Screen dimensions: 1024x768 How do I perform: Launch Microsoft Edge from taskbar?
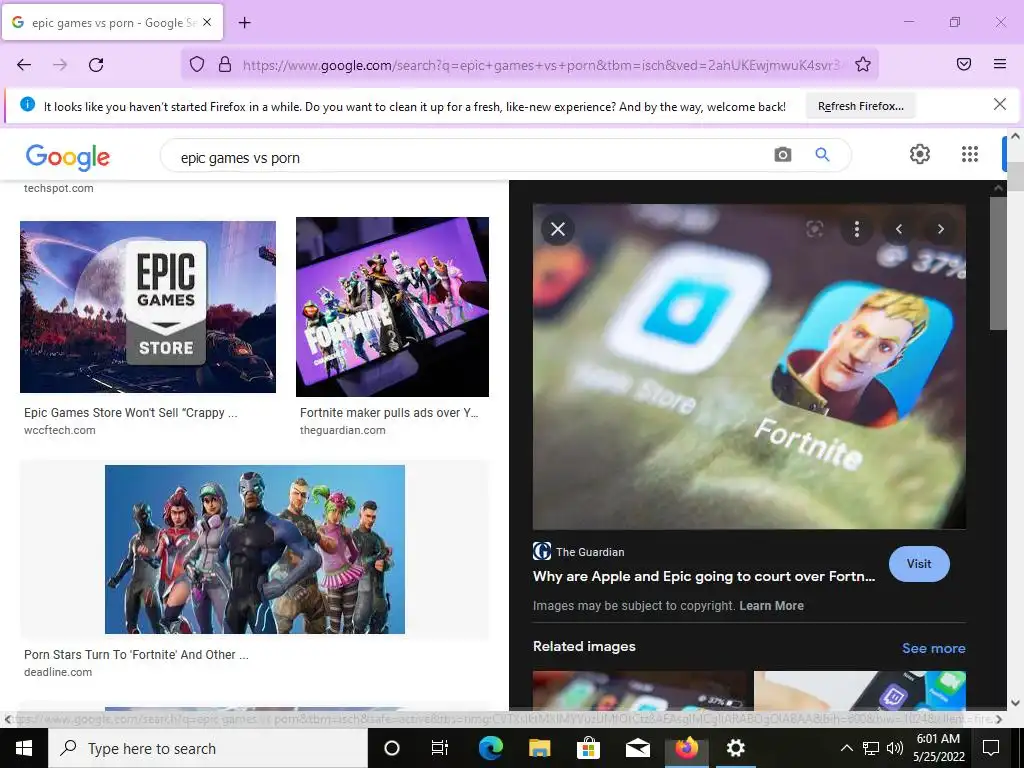coord(490,748)
